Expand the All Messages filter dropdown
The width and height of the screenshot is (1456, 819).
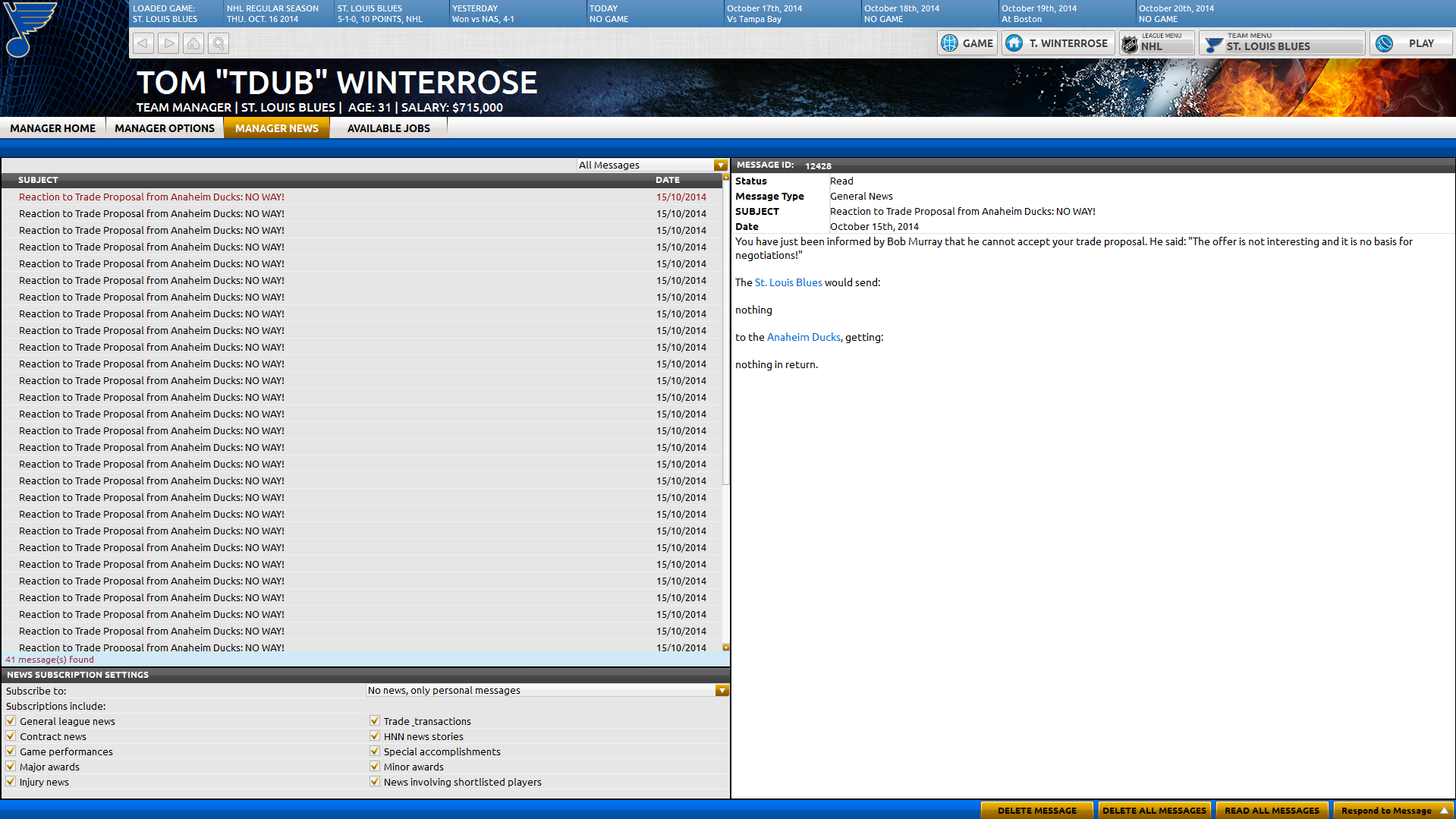pyautogui.click(x=721, y=165)
